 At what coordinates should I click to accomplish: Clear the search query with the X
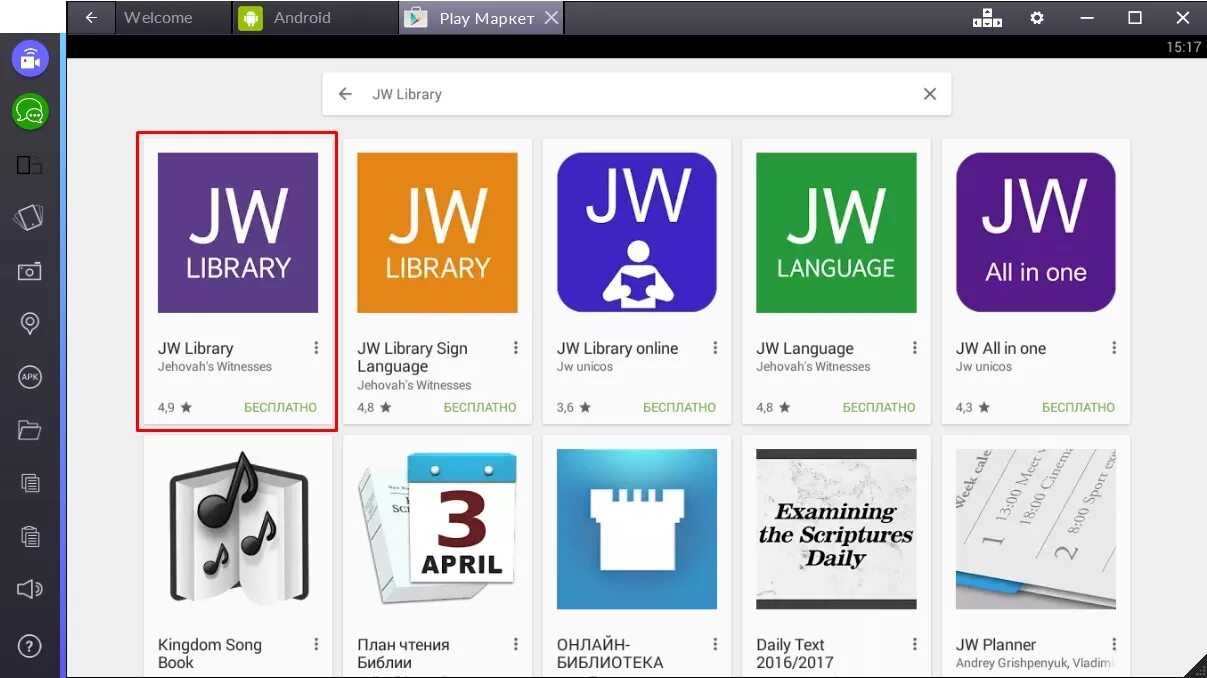[x=930, y=93]
